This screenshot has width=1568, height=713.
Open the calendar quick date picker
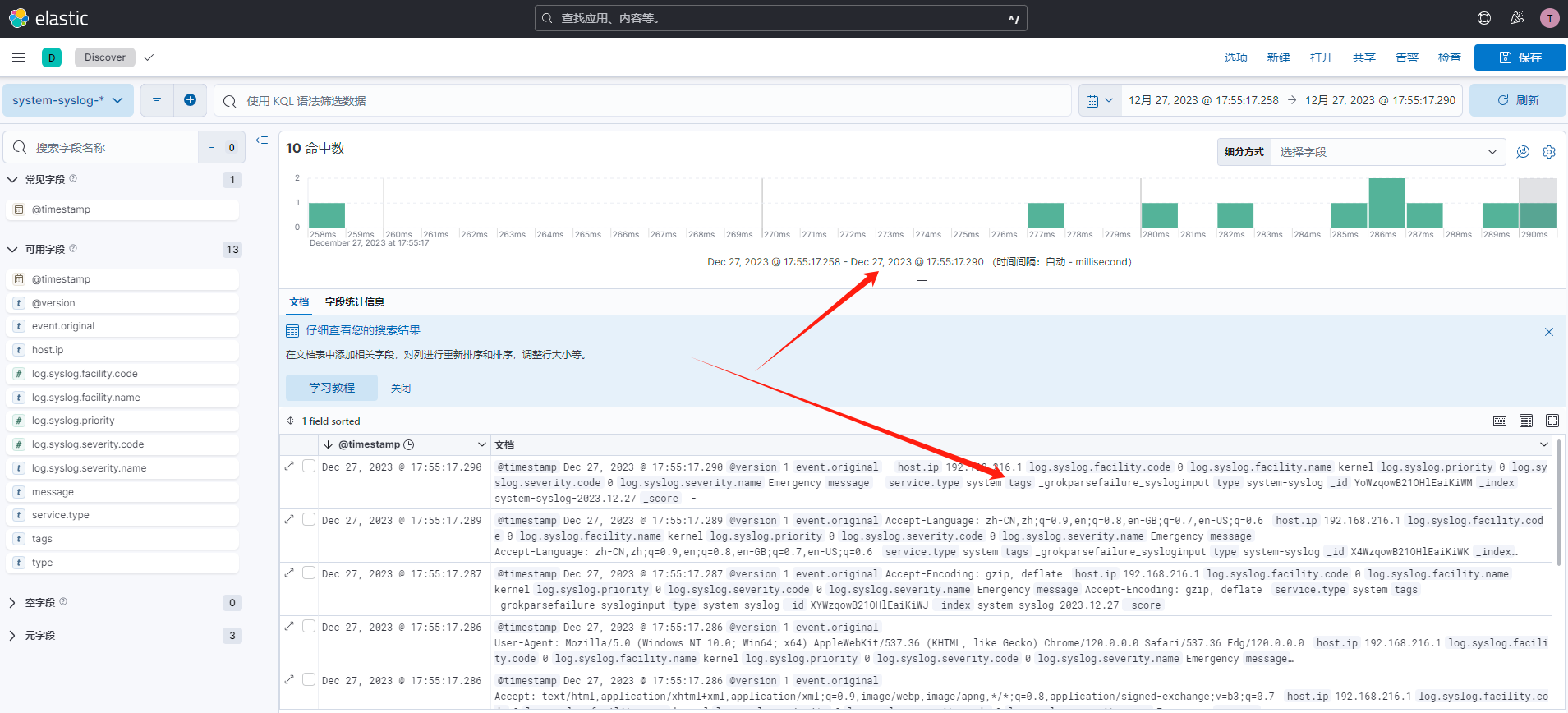click(x=1100, y=100)
